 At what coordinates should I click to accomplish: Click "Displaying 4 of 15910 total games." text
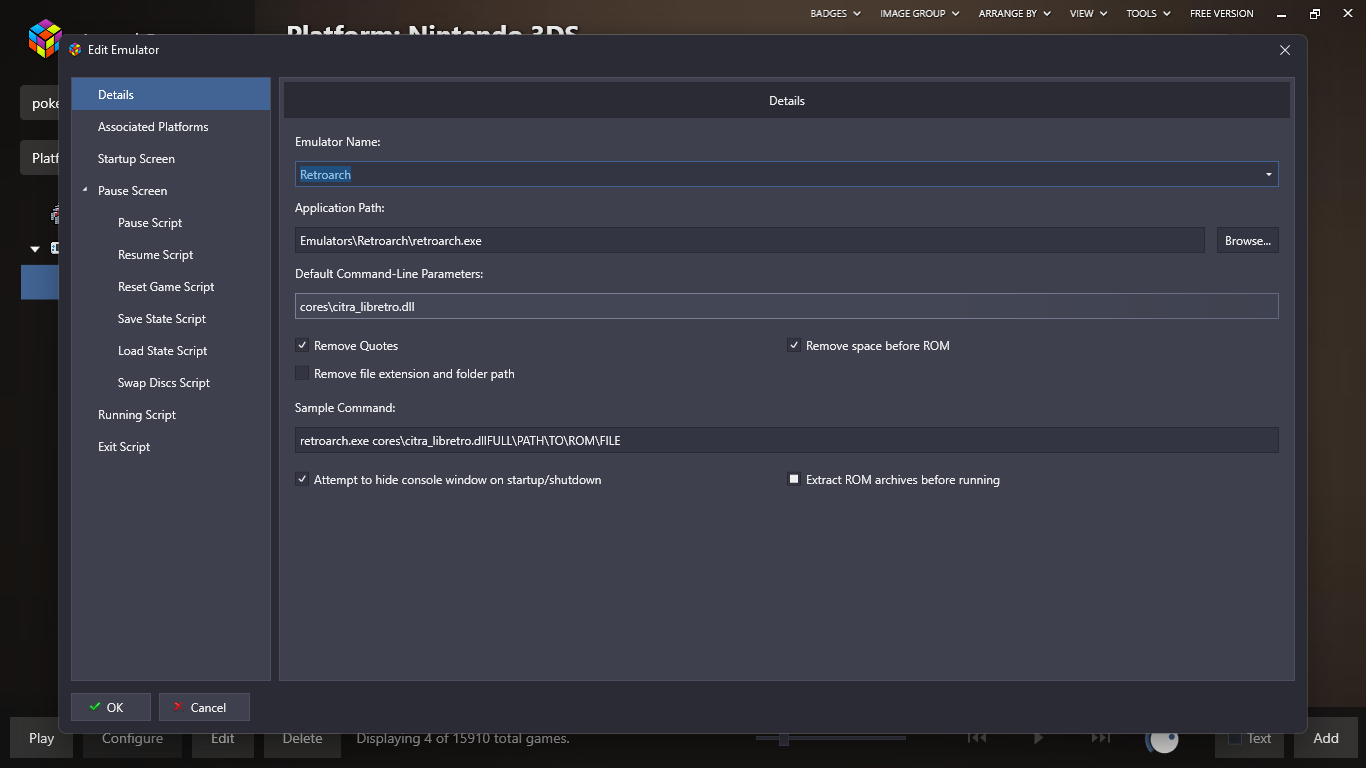click(x=463, y=738)
